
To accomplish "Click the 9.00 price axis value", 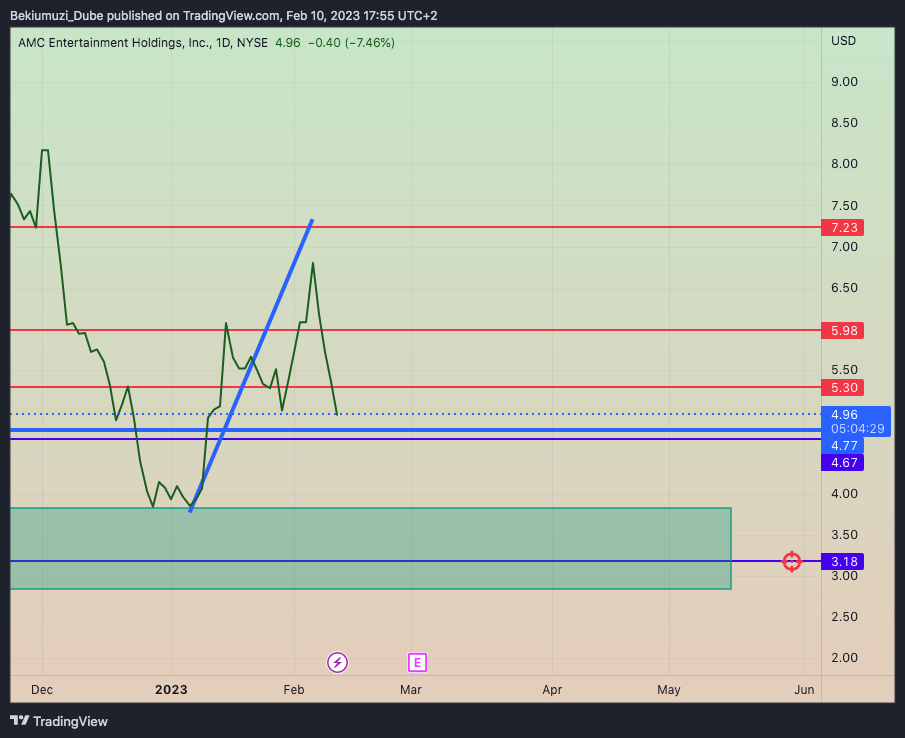I will (844, 82).
